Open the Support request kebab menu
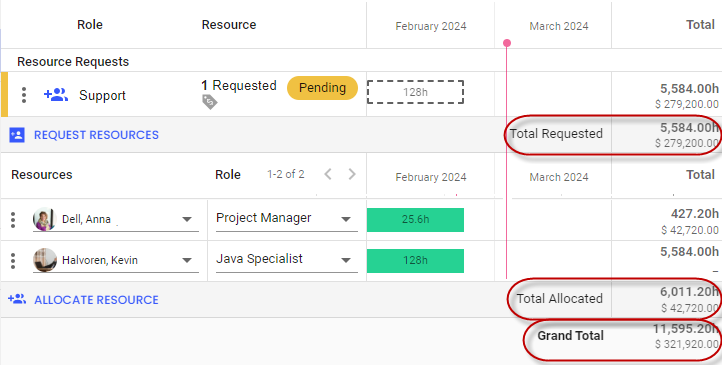722x365 pixels. (24, 95)
